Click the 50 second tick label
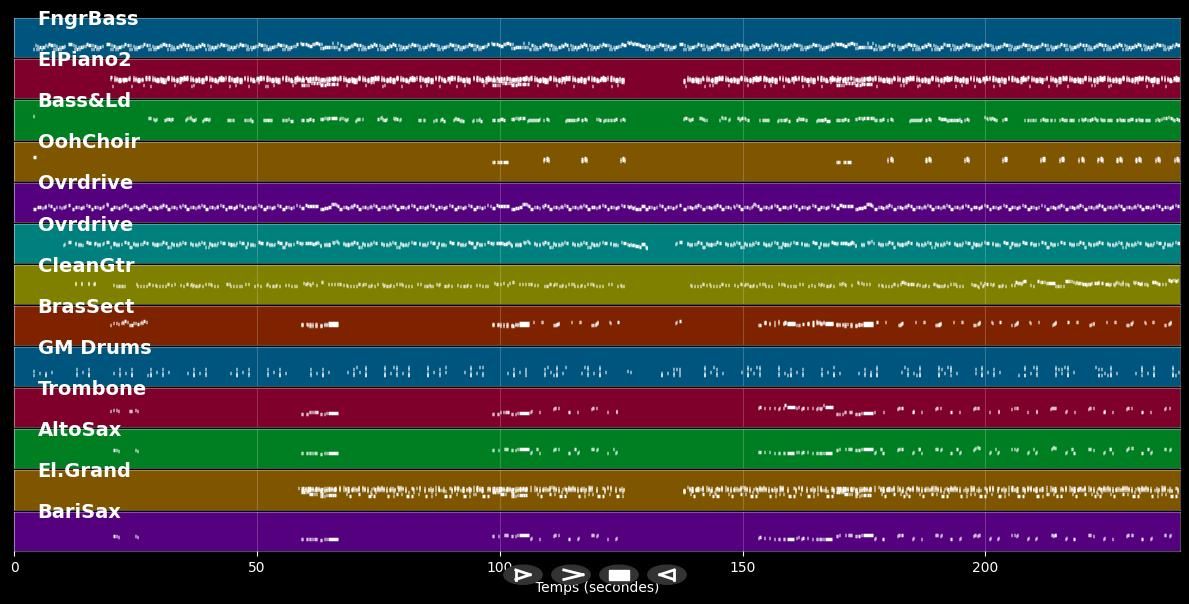 (257, 568)
